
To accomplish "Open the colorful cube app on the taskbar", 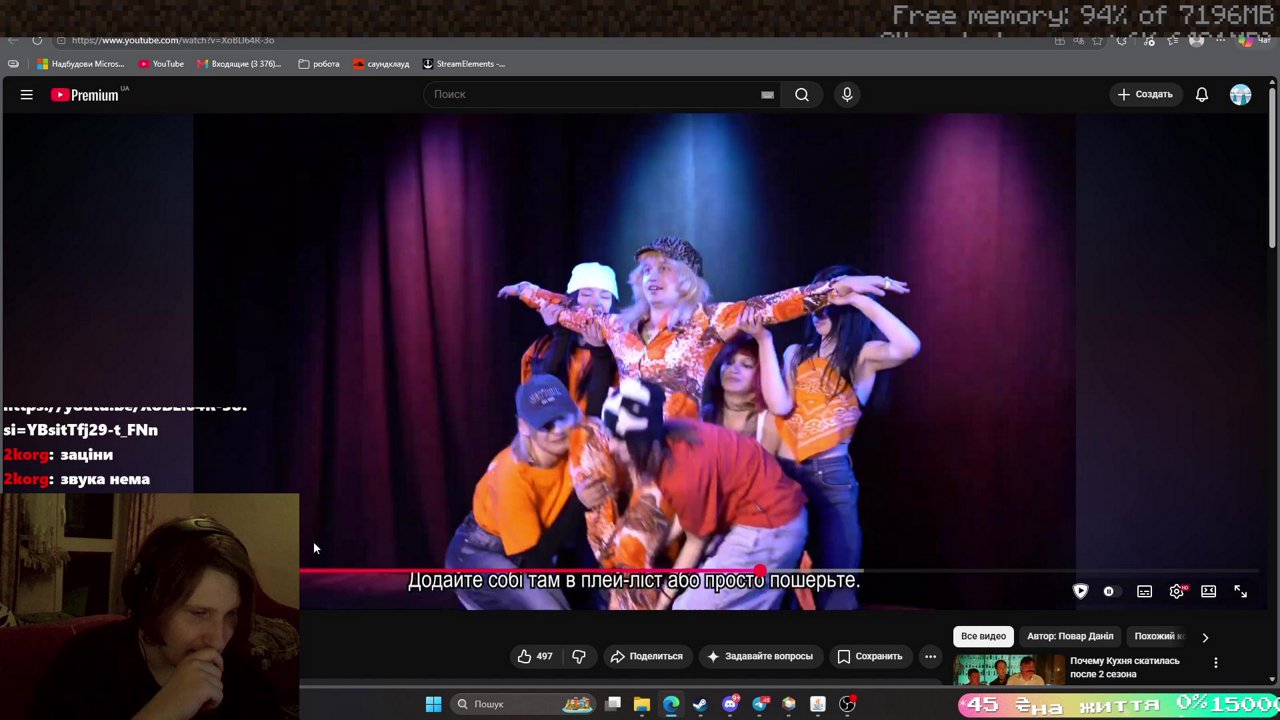I will 789,704.
